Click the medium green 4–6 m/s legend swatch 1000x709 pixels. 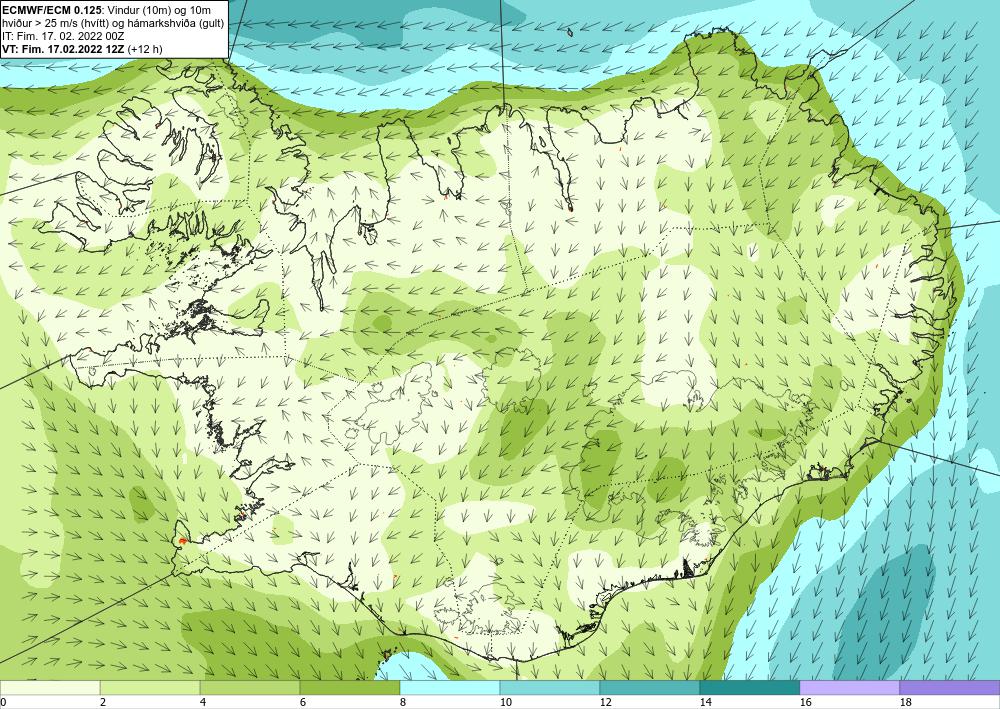point(250,687)
